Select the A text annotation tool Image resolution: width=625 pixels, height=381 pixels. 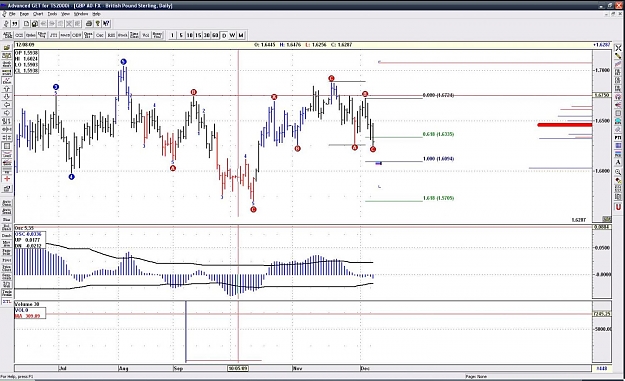click(x=618, y=162)
